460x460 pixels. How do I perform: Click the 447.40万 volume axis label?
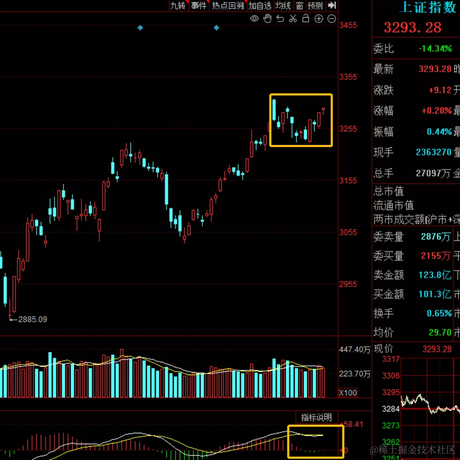[355, 350]
